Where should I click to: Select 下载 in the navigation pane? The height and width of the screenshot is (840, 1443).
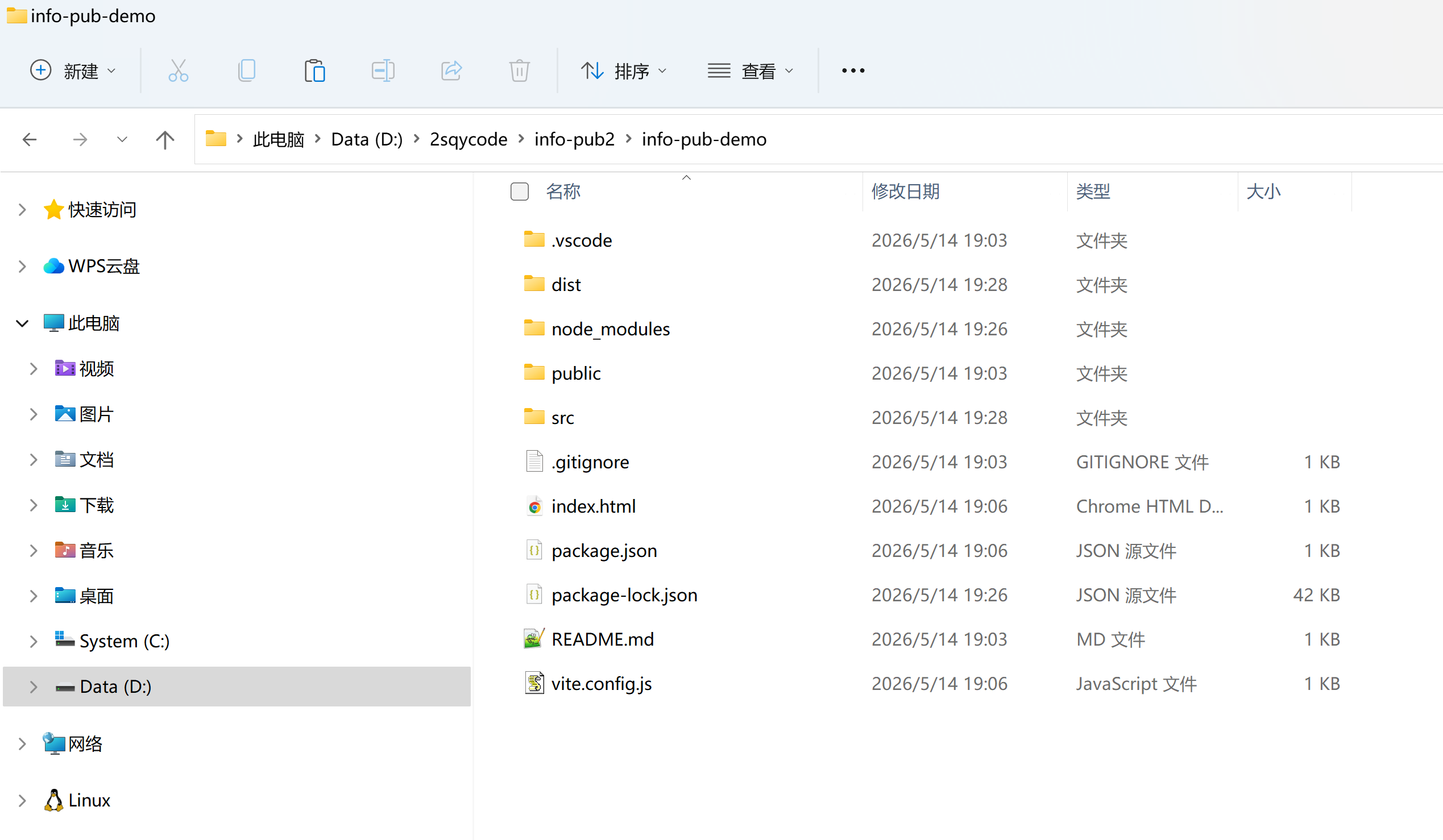tap(96, 505)
